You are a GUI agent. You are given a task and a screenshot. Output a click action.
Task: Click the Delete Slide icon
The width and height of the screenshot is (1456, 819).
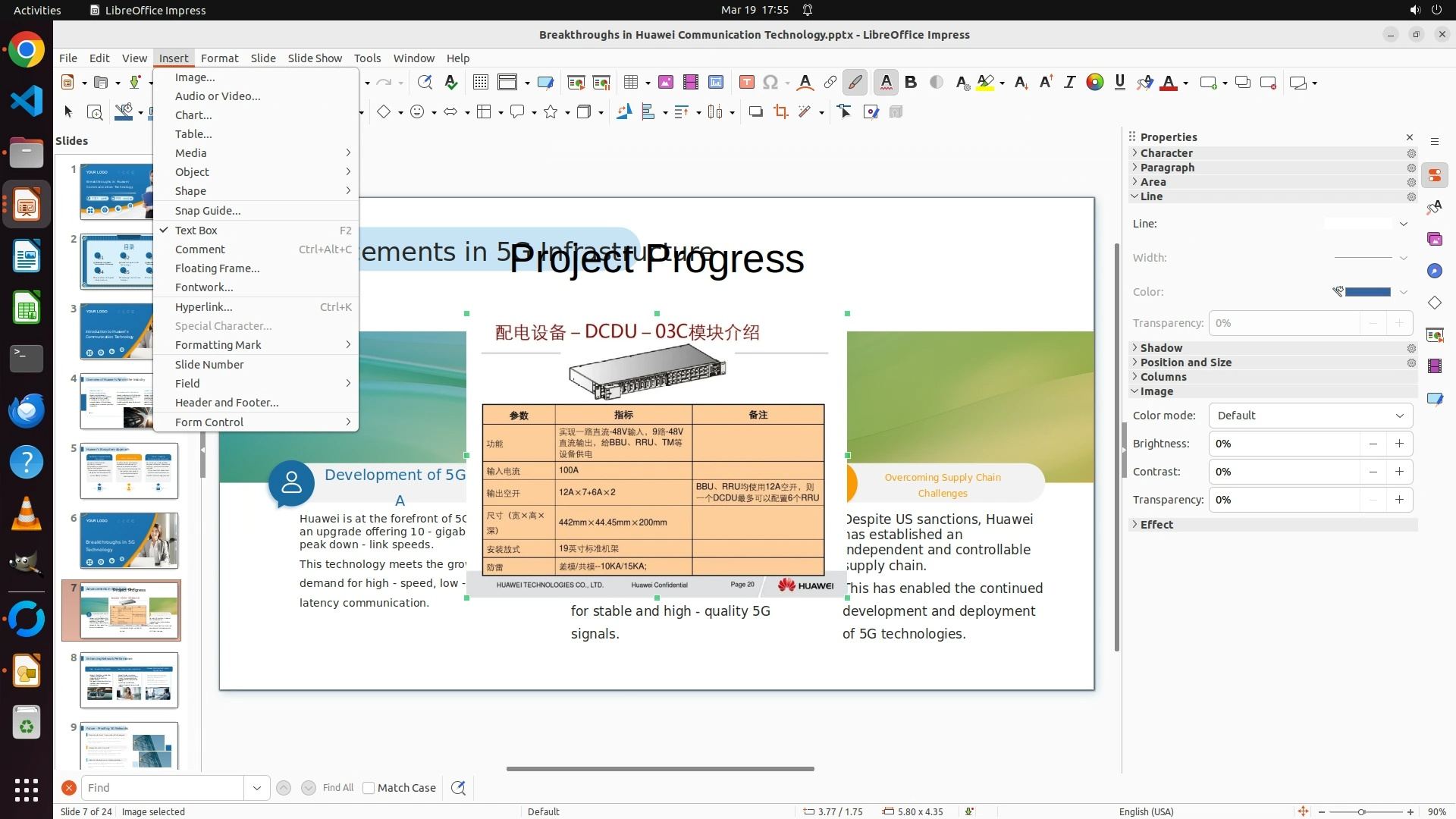pyautogui.click(x=1268, y=83)
